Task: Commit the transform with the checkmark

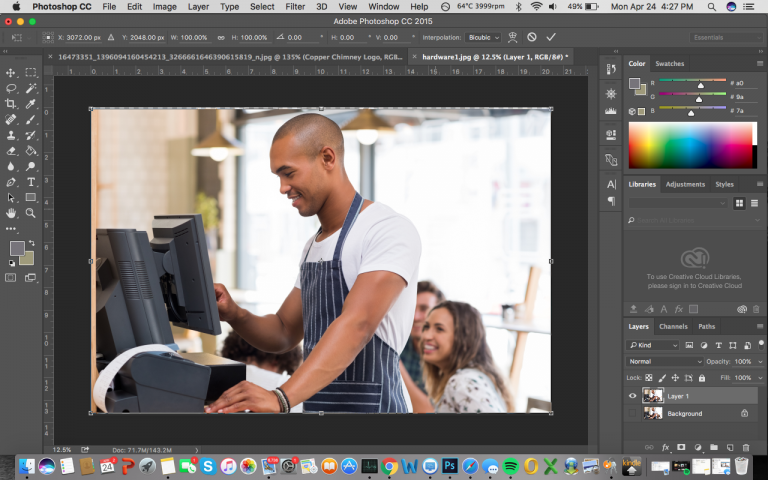Action: [x=551, y=37]
